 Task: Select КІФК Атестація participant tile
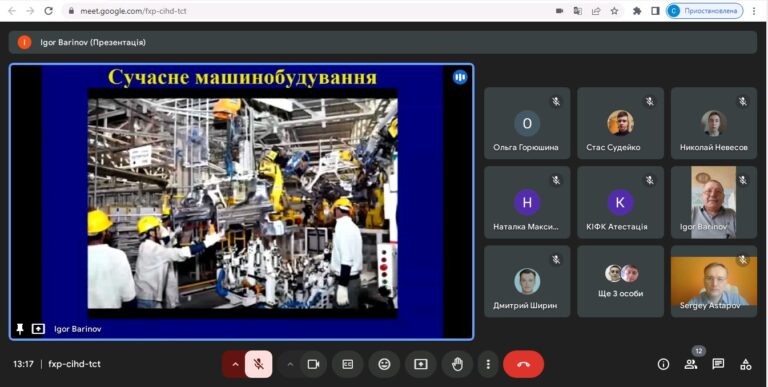coord(620,202)
